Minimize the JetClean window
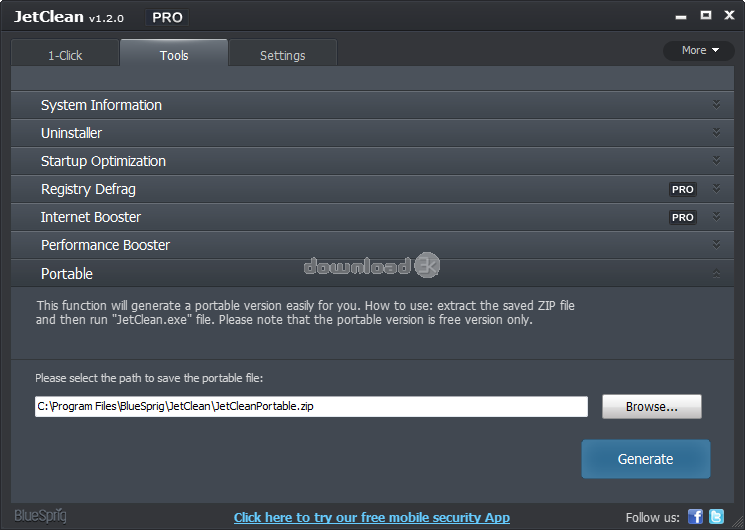Viewport: 745px width, 530px height. [x=681, y=17]
